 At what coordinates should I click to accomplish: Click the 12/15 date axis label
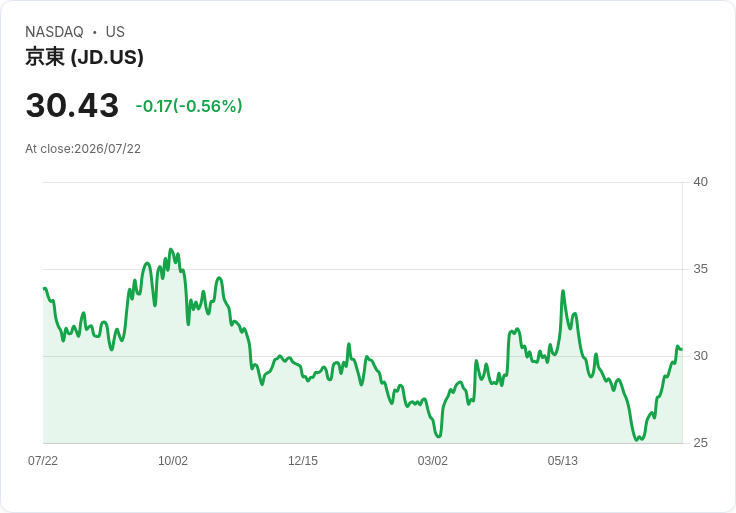303,461
